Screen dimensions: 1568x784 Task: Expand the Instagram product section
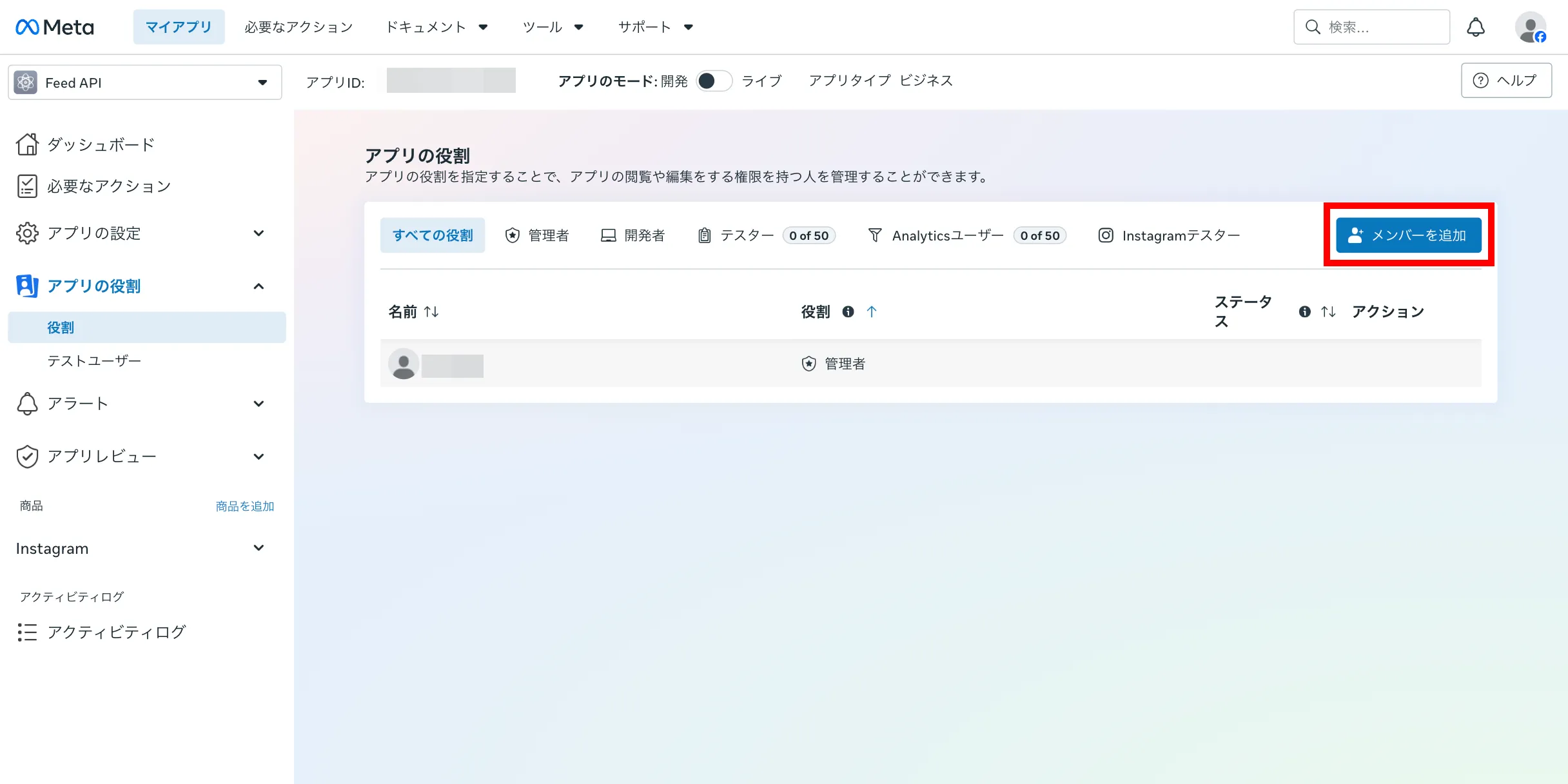click(x=142, y=549)
